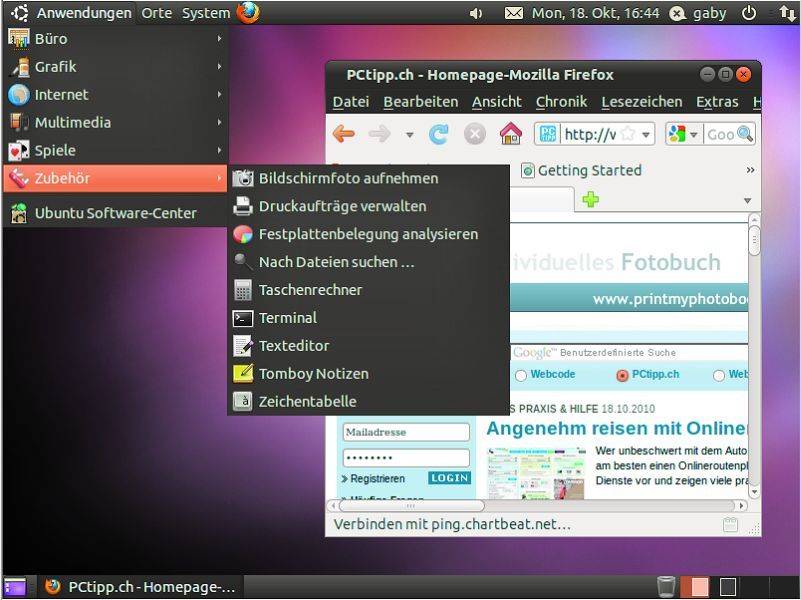Click the horizontal scrollbar thumb
The width and height of the screenshot is (801, 600).
coord(411,506)
